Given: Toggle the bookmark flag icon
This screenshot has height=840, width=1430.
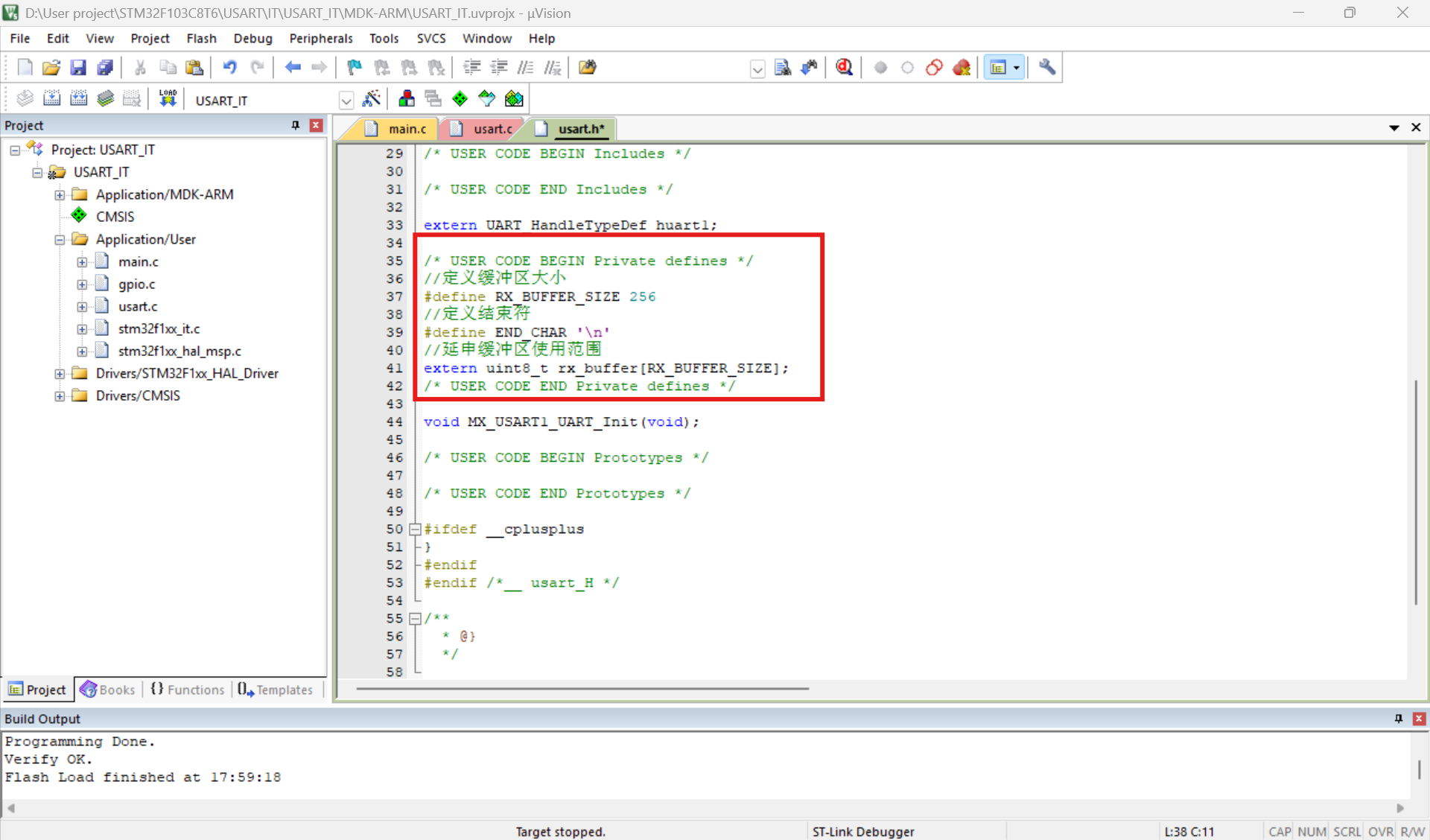Looking at the screenshot, I should (x=355, y=68).
